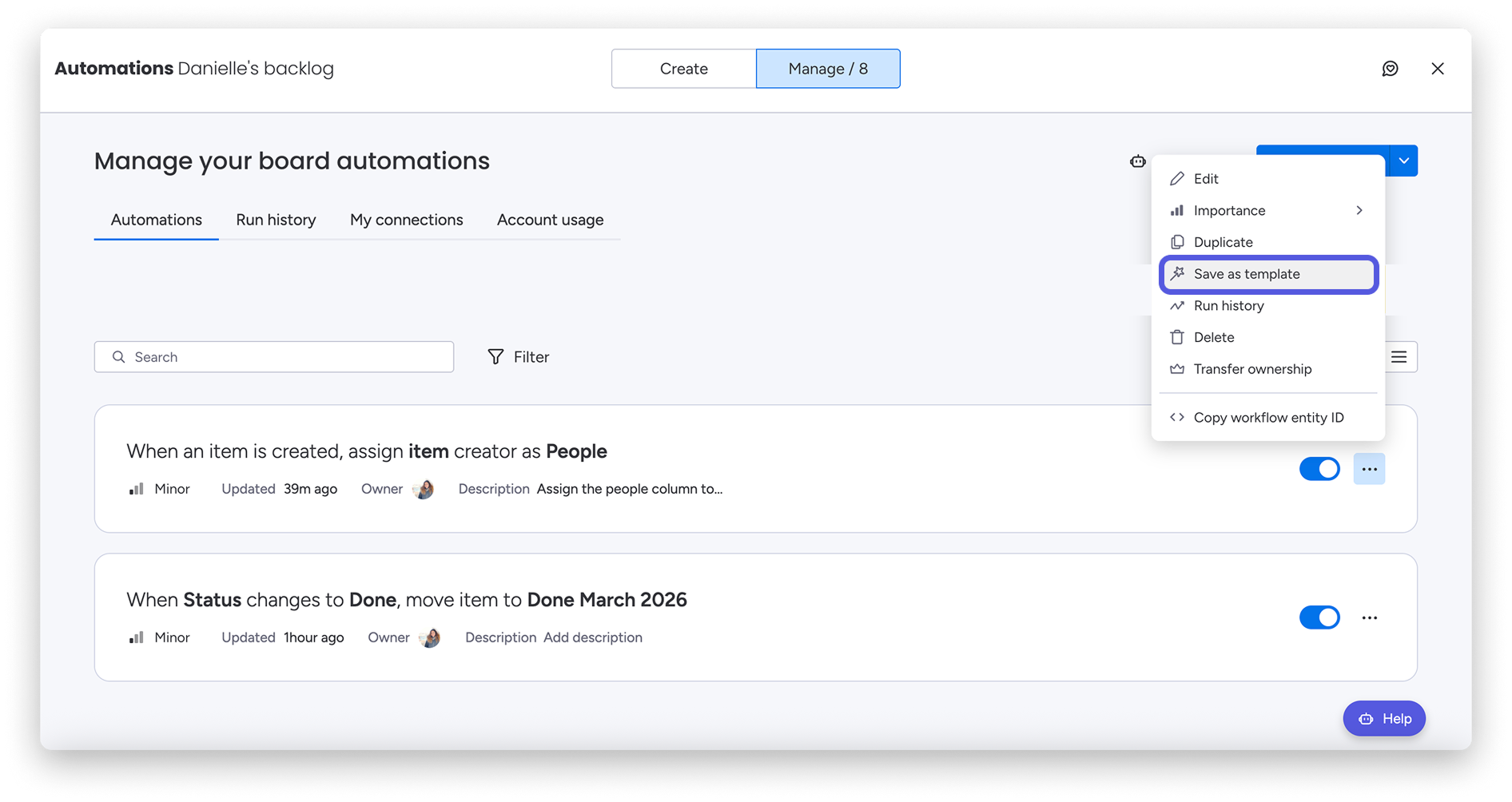Click owner avatar on Status automation

430,637
